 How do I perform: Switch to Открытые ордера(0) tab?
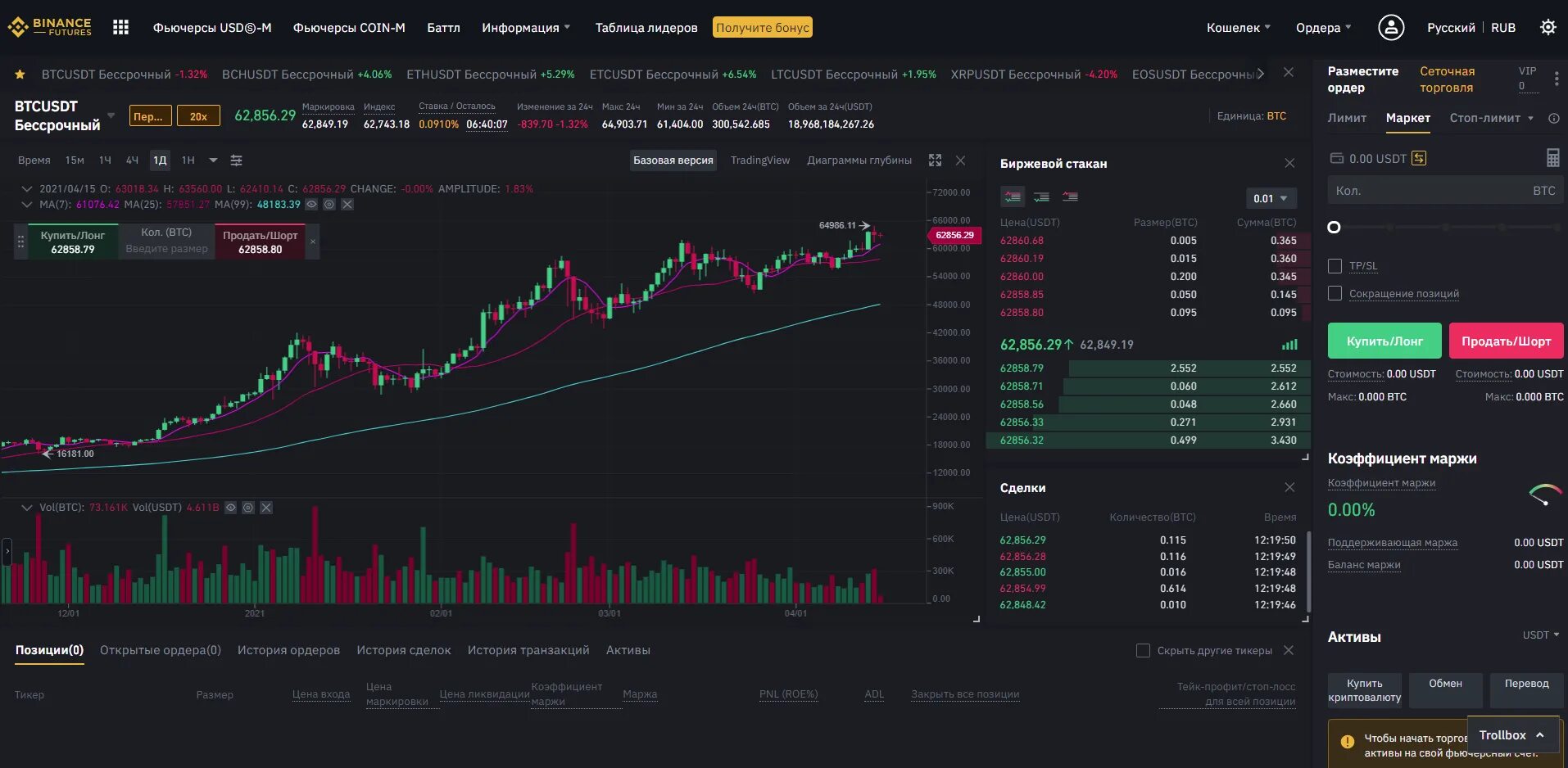[161, 650]
